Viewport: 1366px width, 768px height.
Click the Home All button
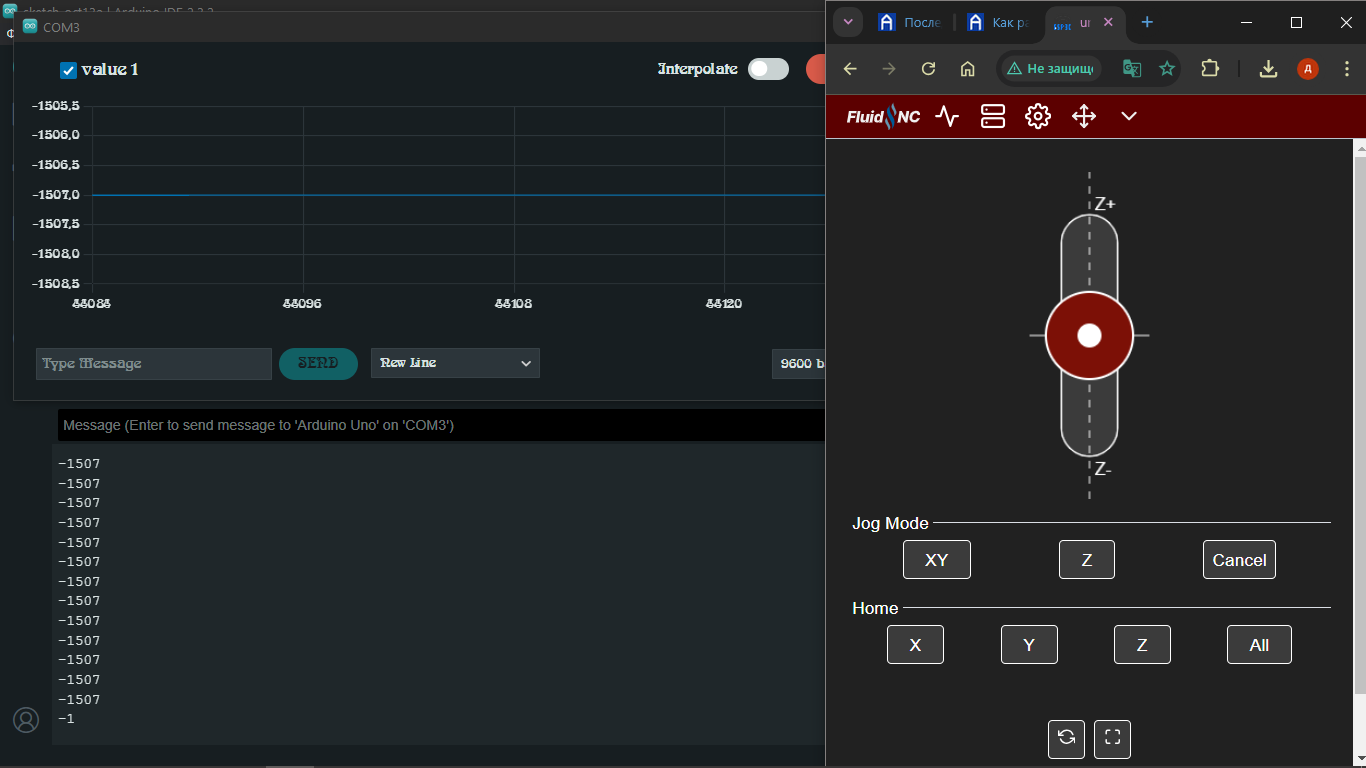pyautogui.click(x=1259, y=645)
